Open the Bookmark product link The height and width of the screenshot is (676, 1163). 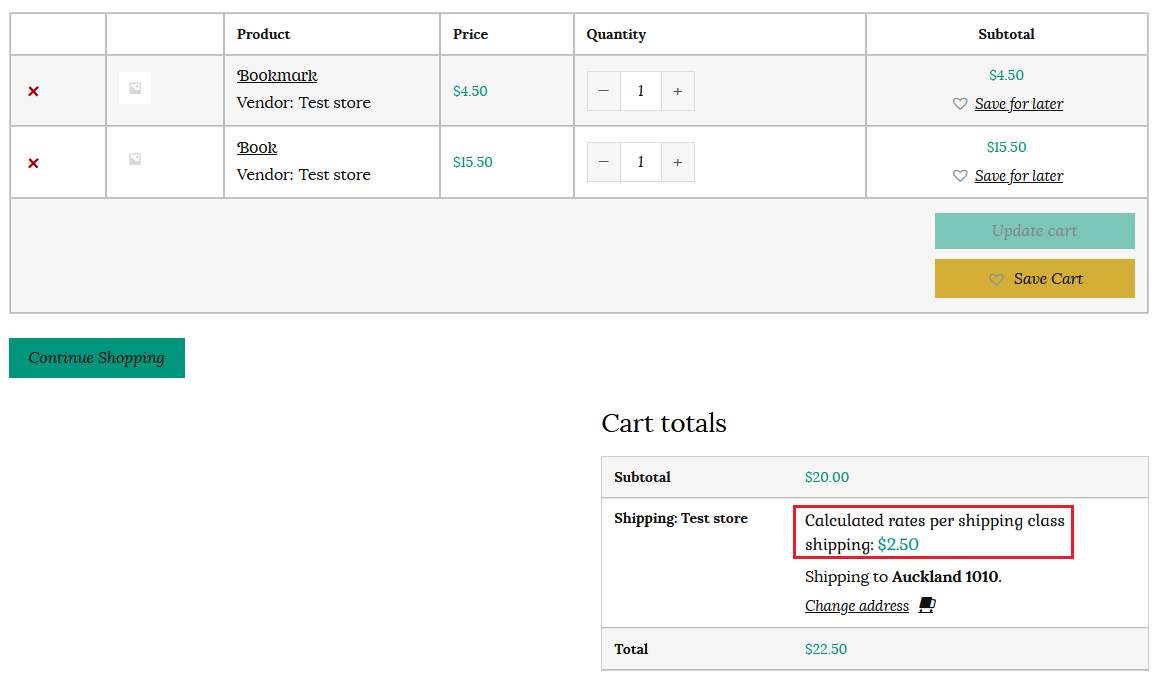[x=277, y=76]
